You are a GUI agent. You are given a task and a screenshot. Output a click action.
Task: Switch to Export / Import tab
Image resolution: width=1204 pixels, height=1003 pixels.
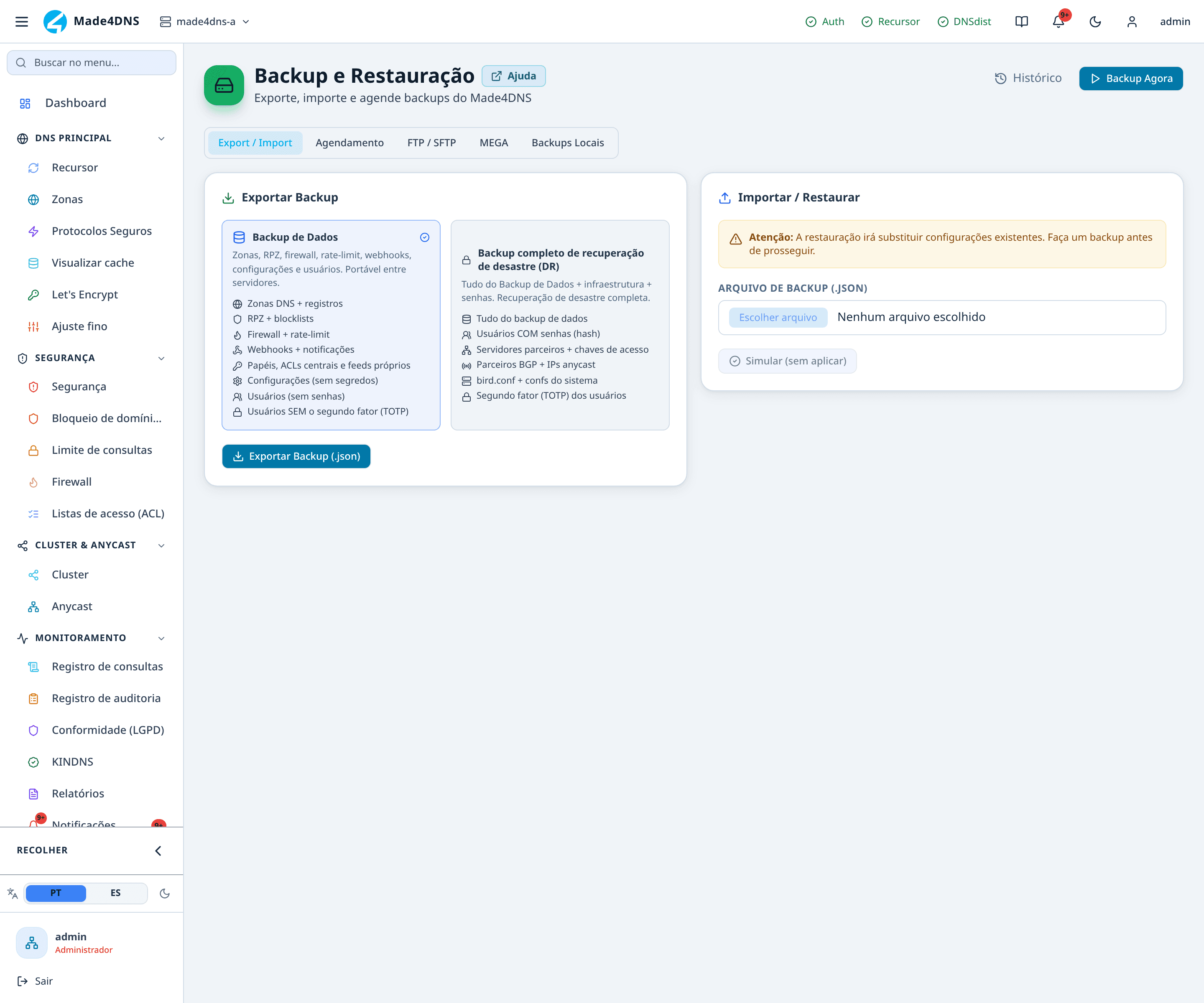click(x=255, y=143)
